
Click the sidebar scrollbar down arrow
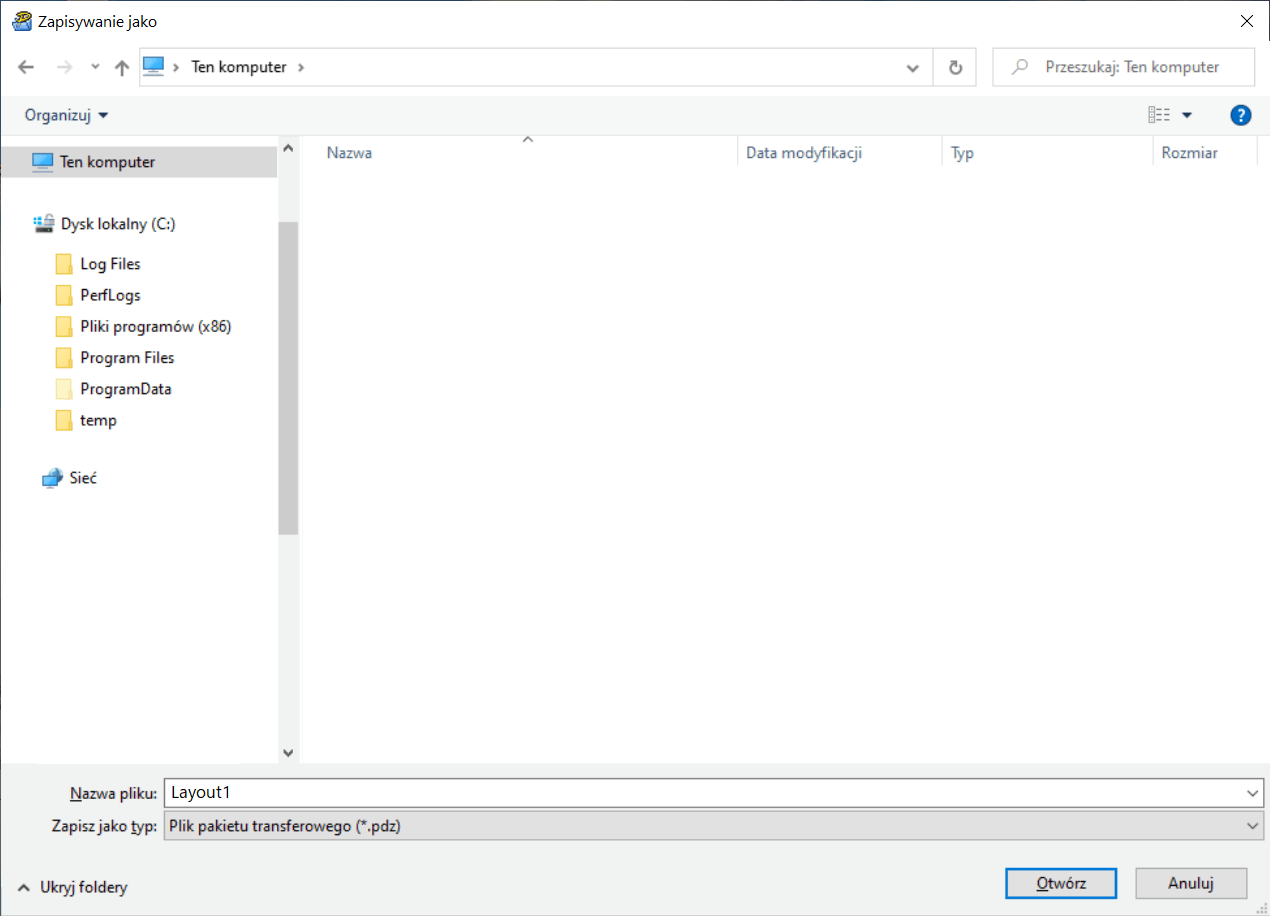288,753
